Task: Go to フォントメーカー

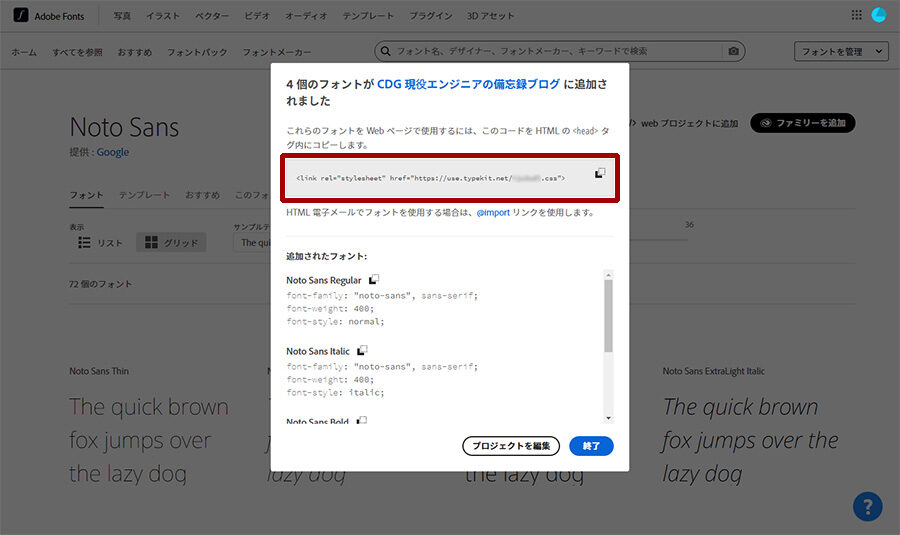Action: pyautogui.click(x=277, y=52)
